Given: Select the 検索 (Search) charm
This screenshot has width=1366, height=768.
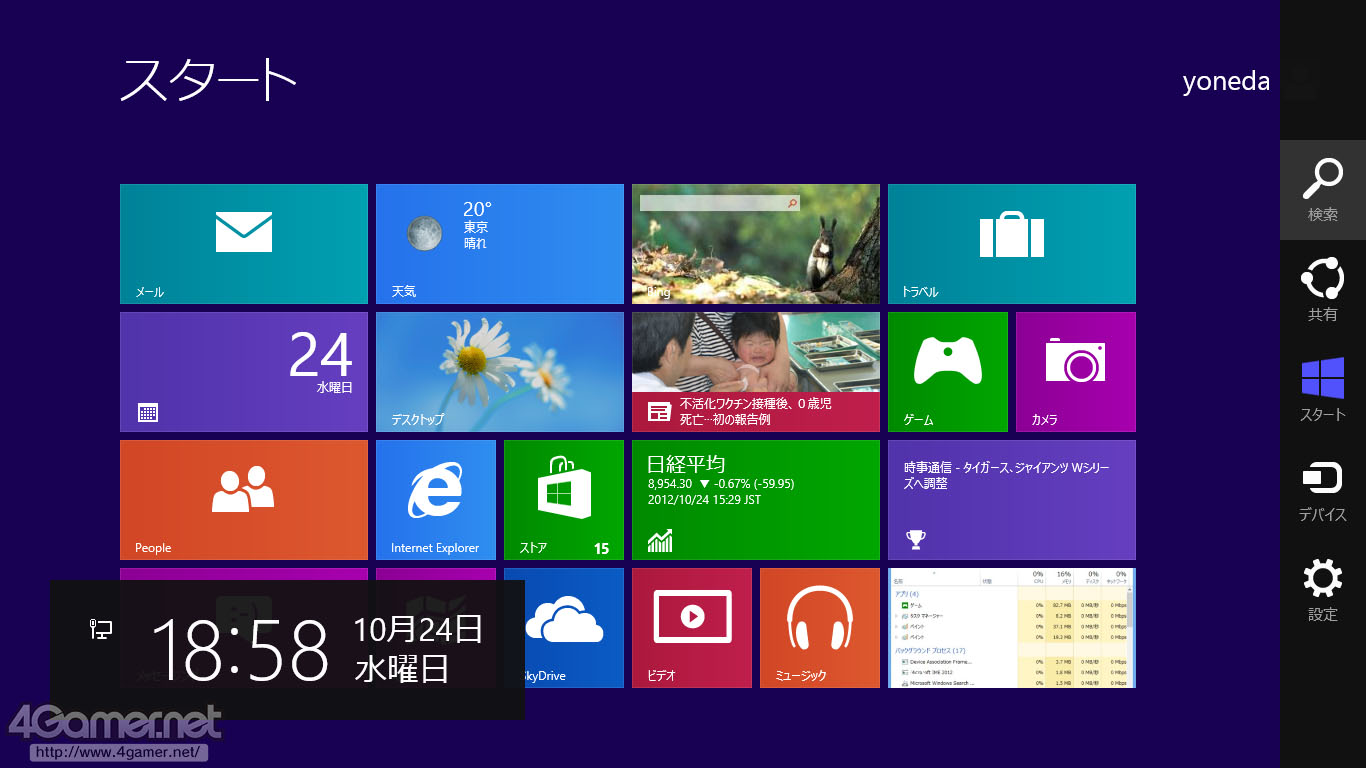Looking at the screenshot, I should (x=1323, y=190).
